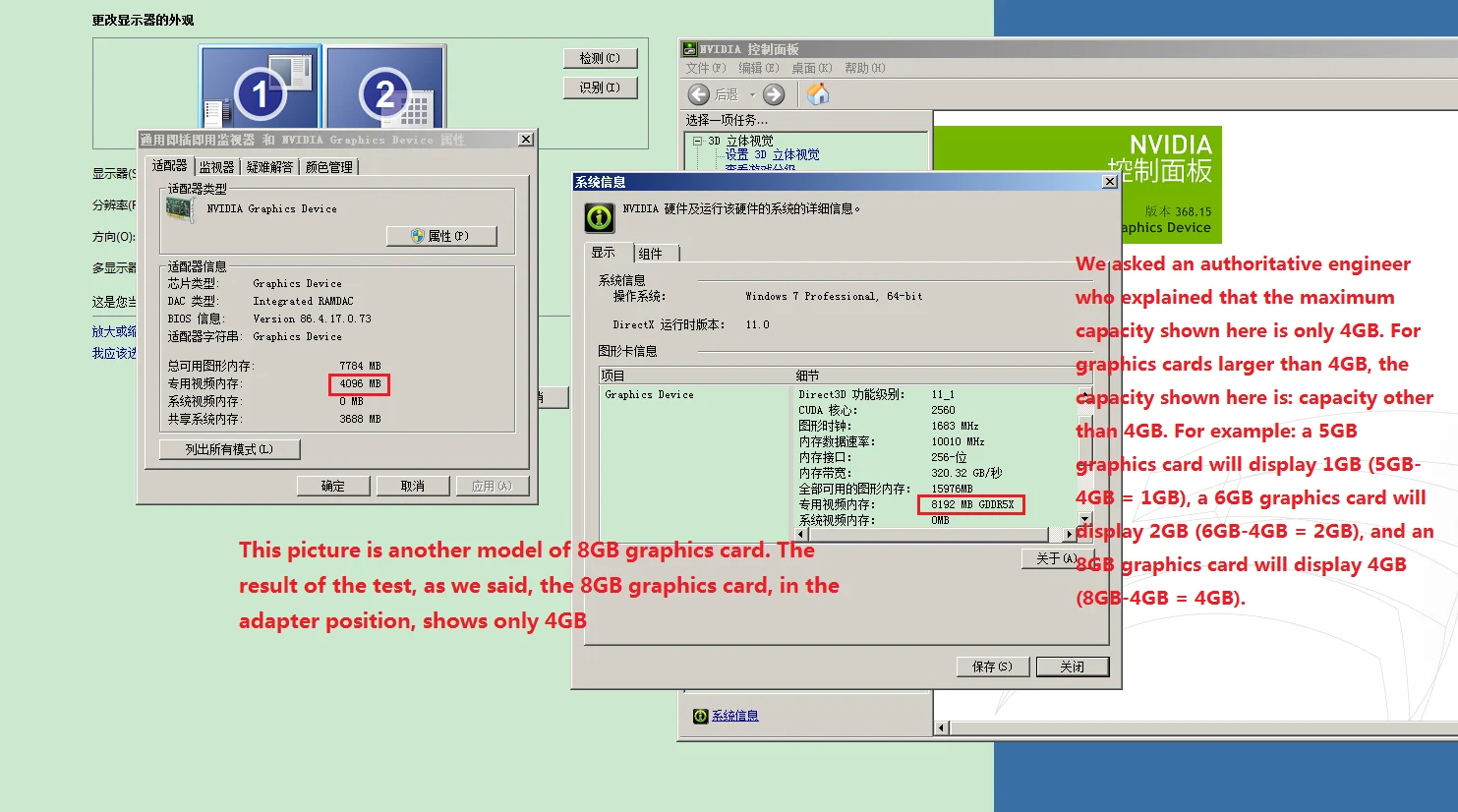Click the 256-位 memory interface value
Screen dimensions: 1458x812
pos(949,457)
